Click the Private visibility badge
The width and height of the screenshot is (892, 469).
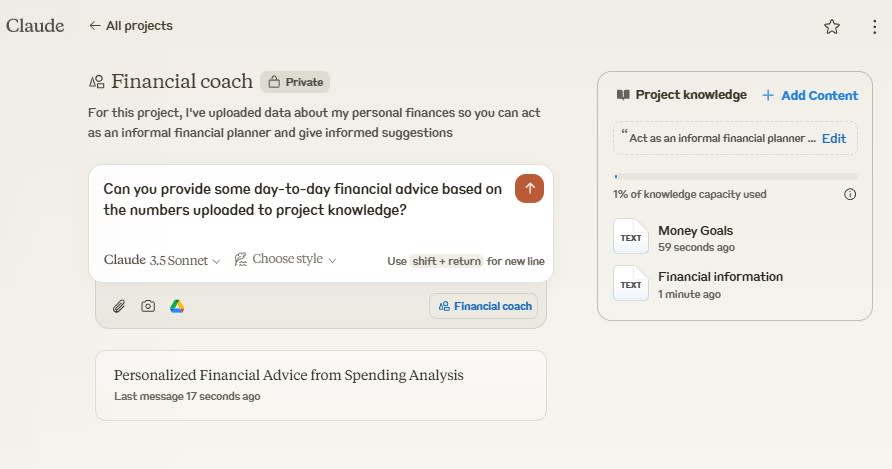[x=295, y=82]
